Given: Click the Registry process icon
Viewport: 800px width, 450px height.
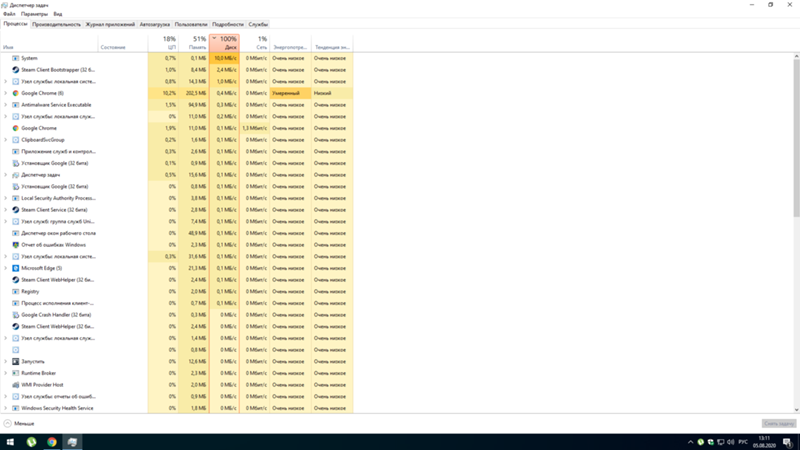Looking at the screenshot, I should click(x=16, y=292).
